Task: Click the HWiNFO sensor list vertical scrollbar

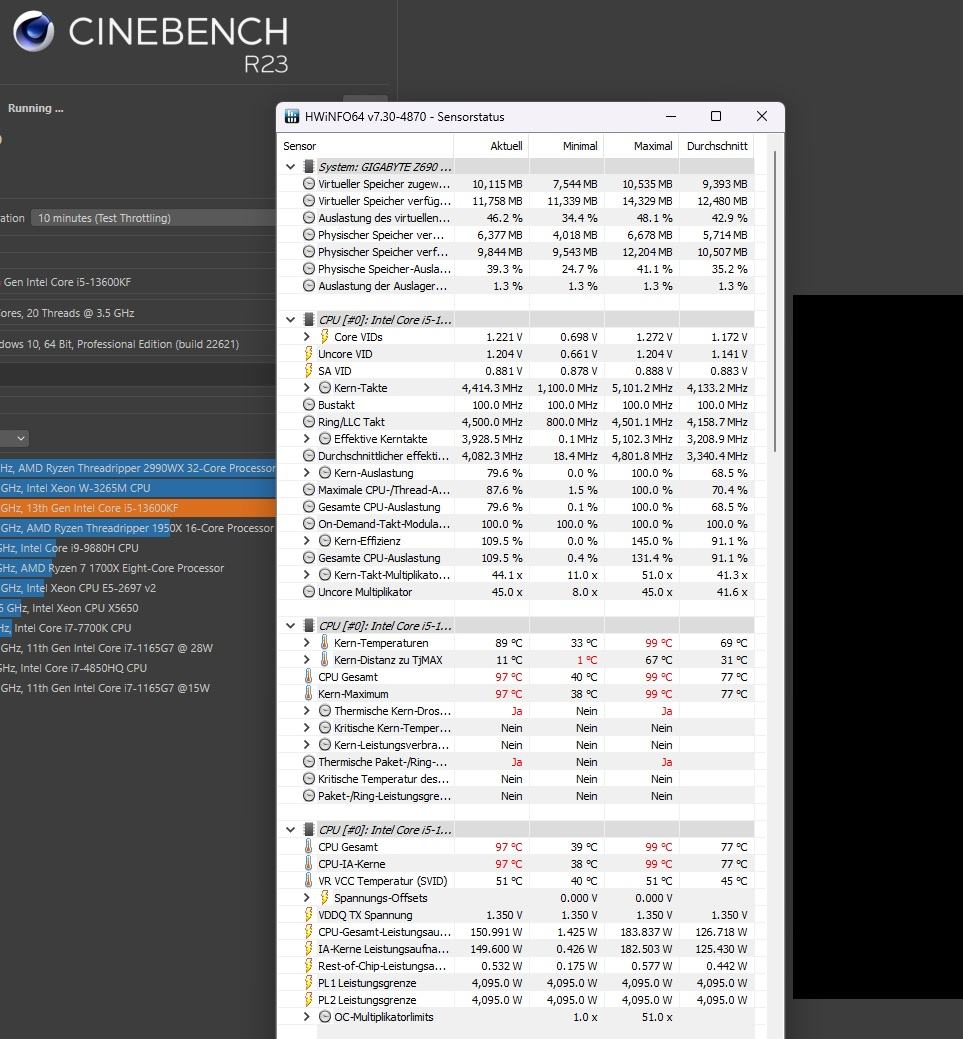Action: click(774, 301)
